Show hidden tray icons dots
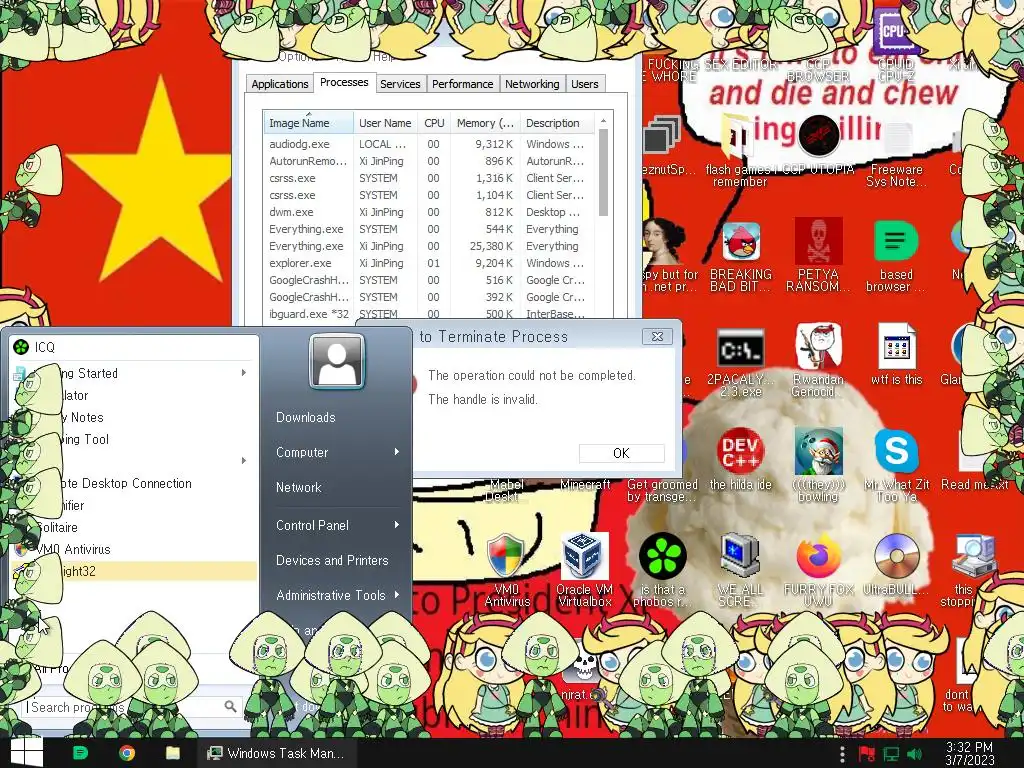Viewport: 1024px width, 768px height. point(842,754)
